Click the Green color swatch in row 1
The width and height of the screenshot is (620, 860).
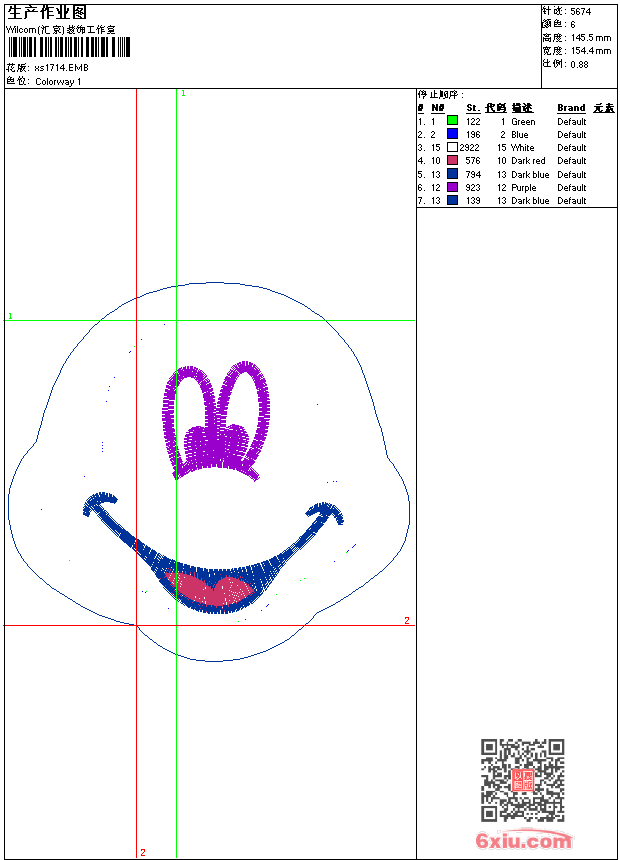coord(452,121)
